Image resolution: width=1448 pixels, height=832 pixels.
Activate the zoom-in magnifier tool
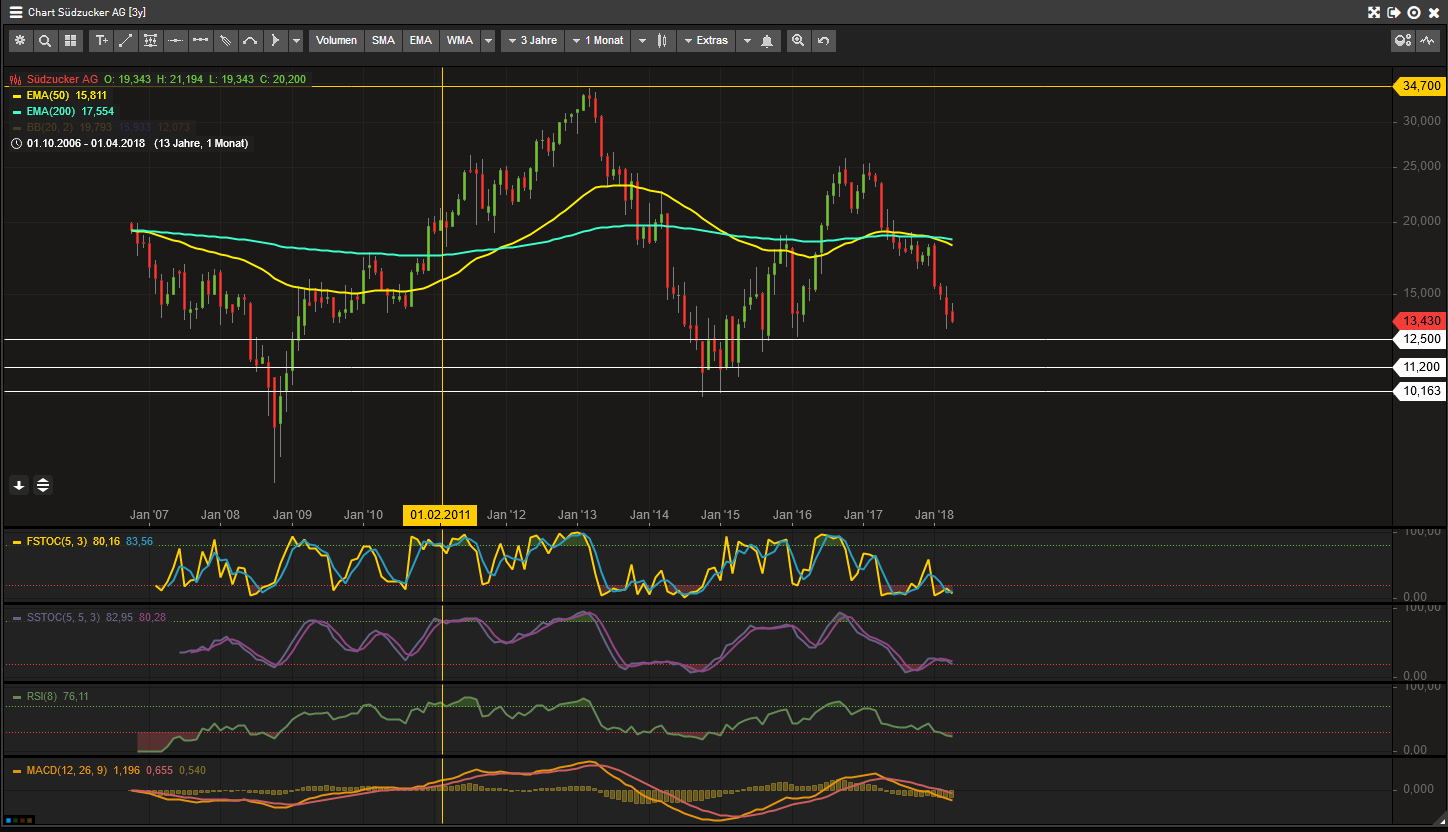pyautogui.click(x=798, y=41)
